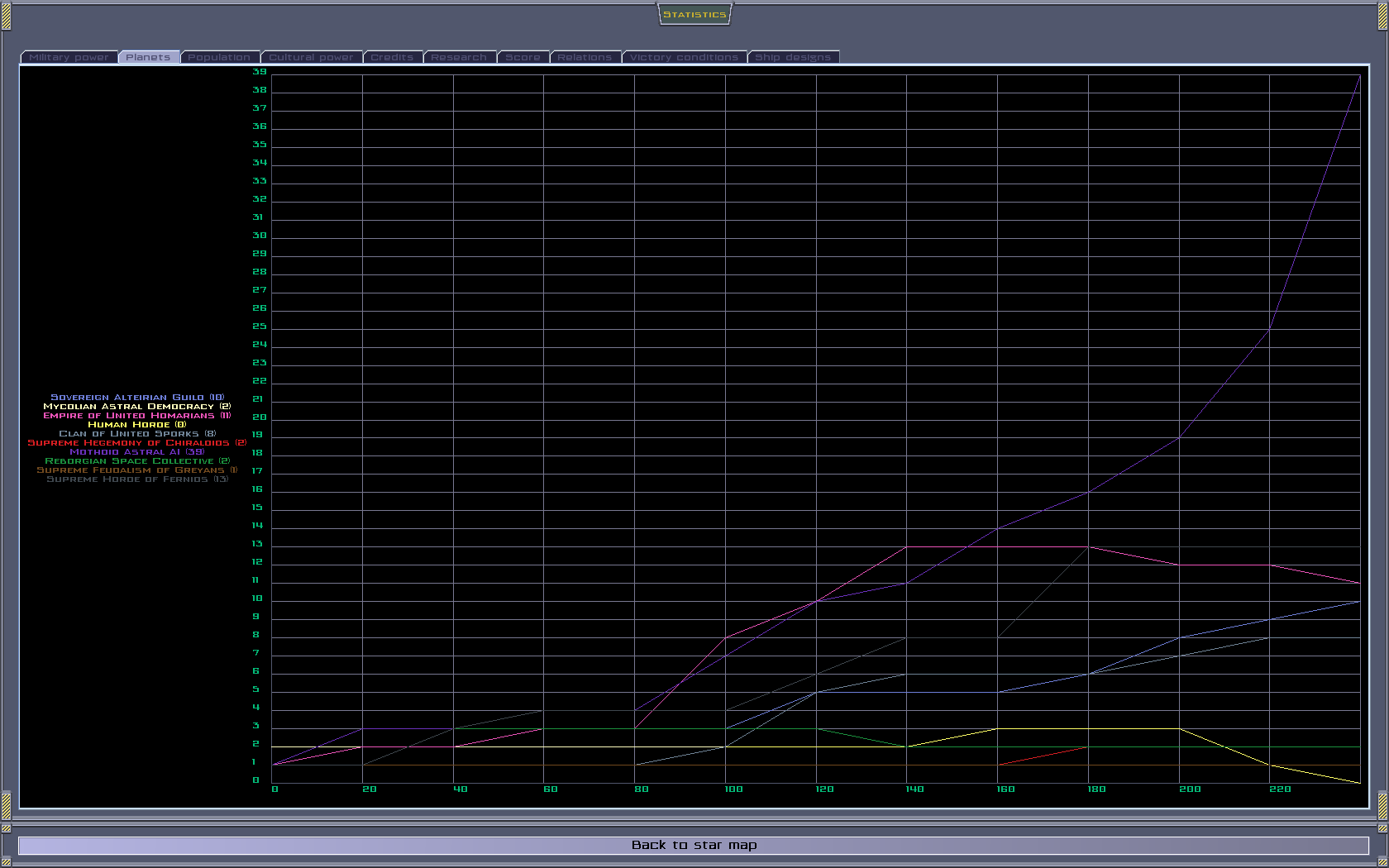Screen dimensions: 1389x868
Task: Show the Score tab
Action: click(x=523, y=57)
